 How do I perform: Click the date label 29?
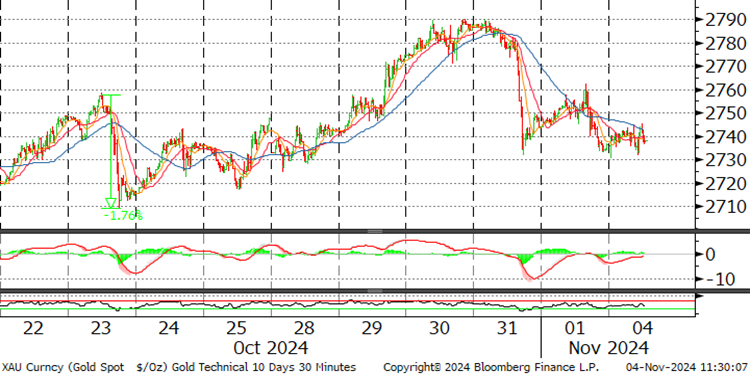(x=371, y=329)
